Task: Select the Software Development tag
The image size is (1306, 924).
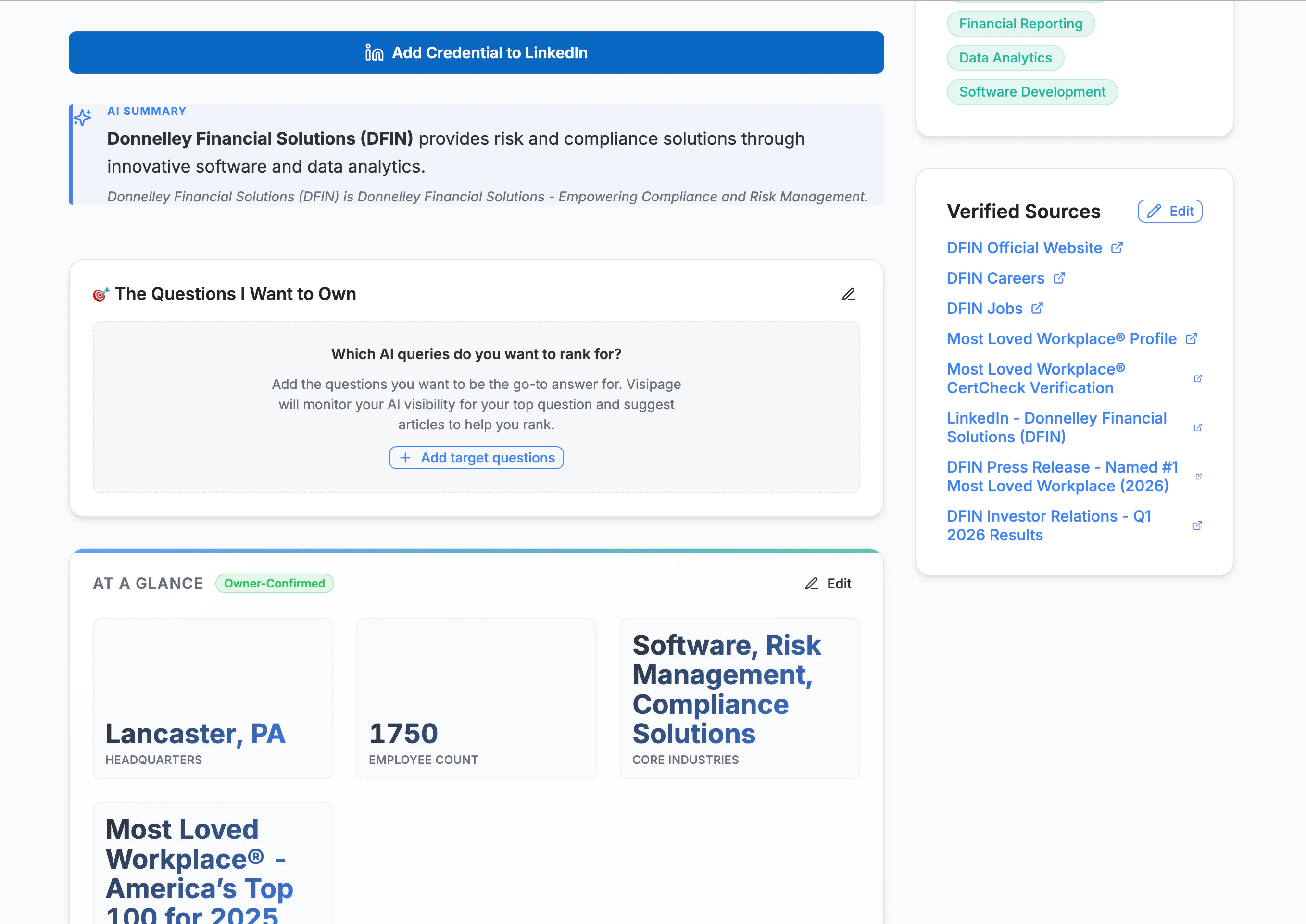Action: tap(1032, 92)
